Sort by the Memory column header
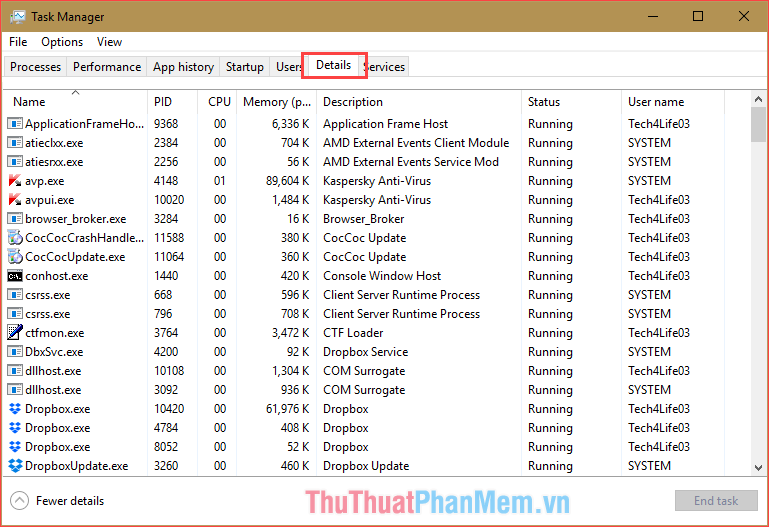The width and height of the screenshot is (769, 527). point(277,101)
